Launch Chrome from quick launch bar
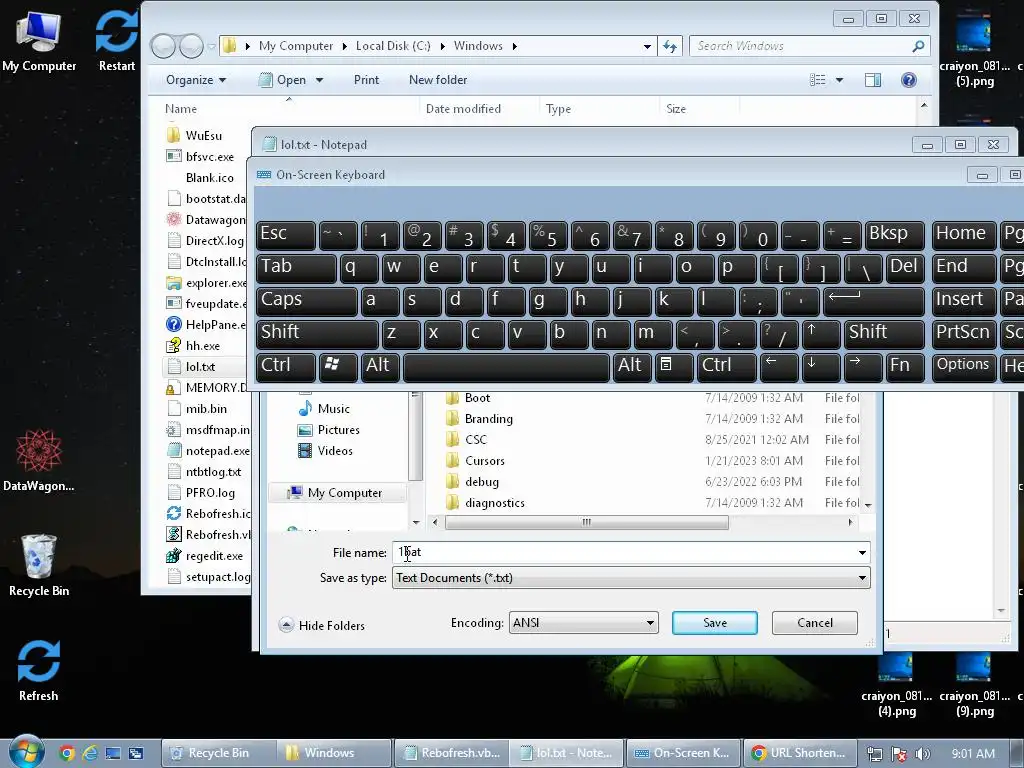This screenshot has width=1024, height=768. click(66, 753)
